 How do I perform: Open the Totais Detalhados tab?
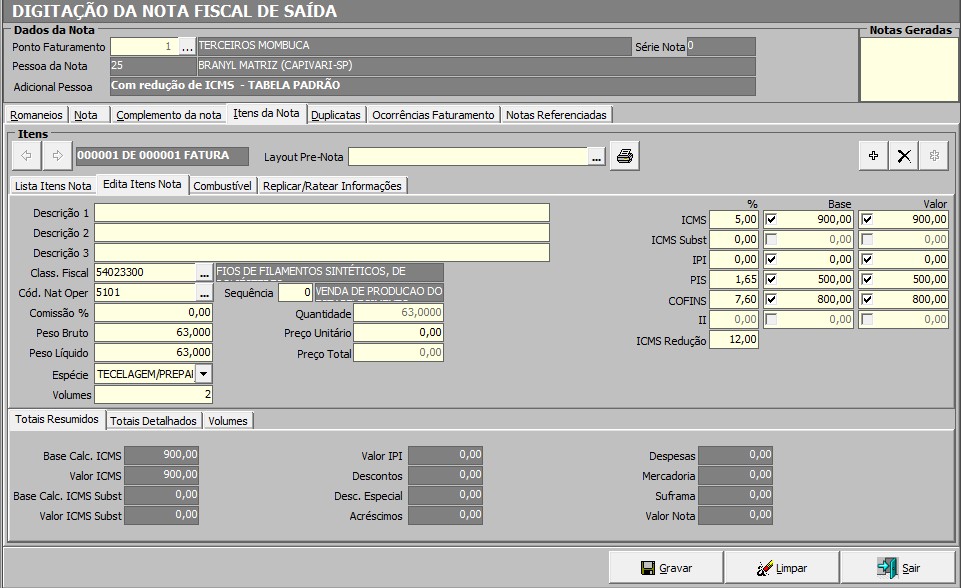[154, 421]
